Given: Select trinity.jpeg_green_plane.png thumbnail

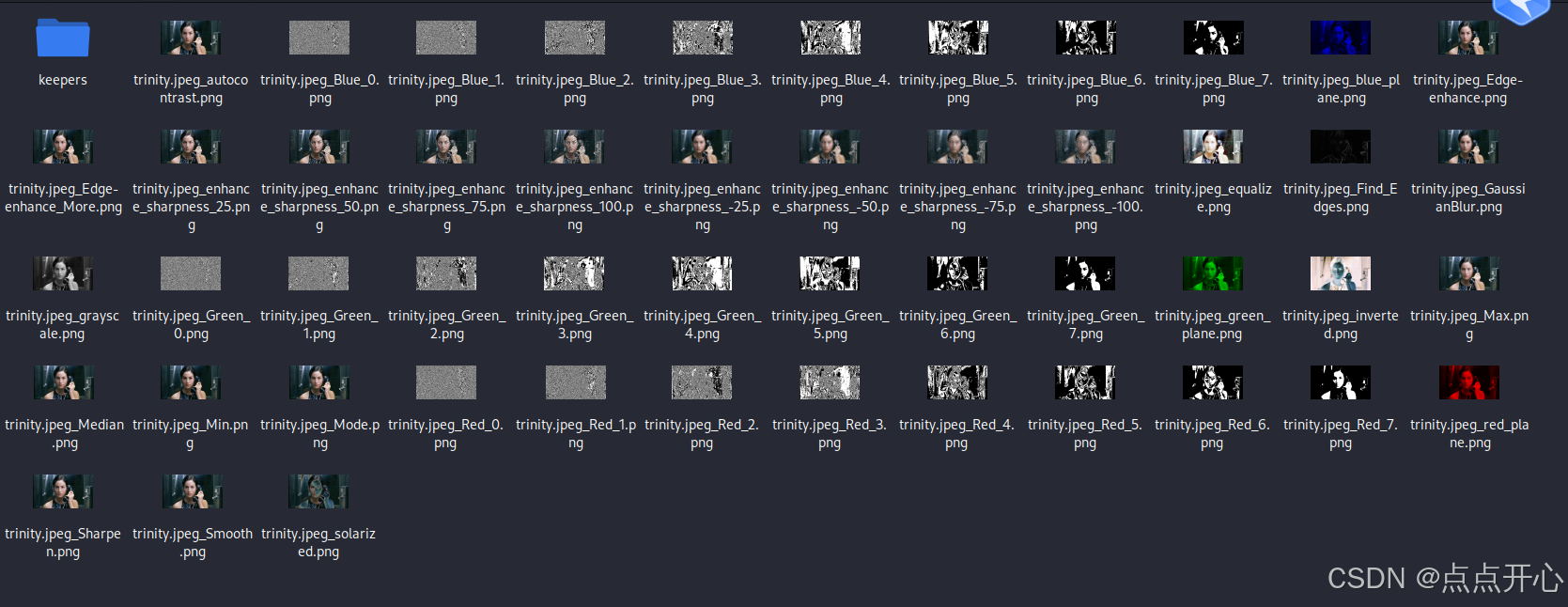Looking at the screenshot, I should (x=1214, y=273).
